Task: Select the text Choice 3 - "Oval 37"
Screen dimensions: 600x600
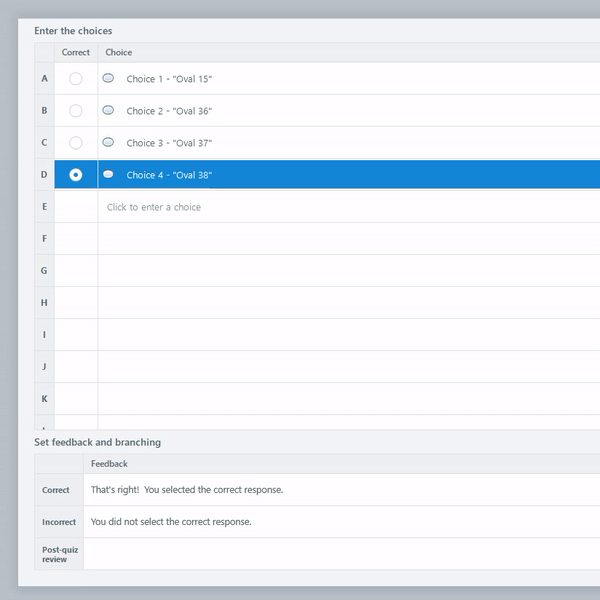Action: pyautogui.click(x=169, y=143)
